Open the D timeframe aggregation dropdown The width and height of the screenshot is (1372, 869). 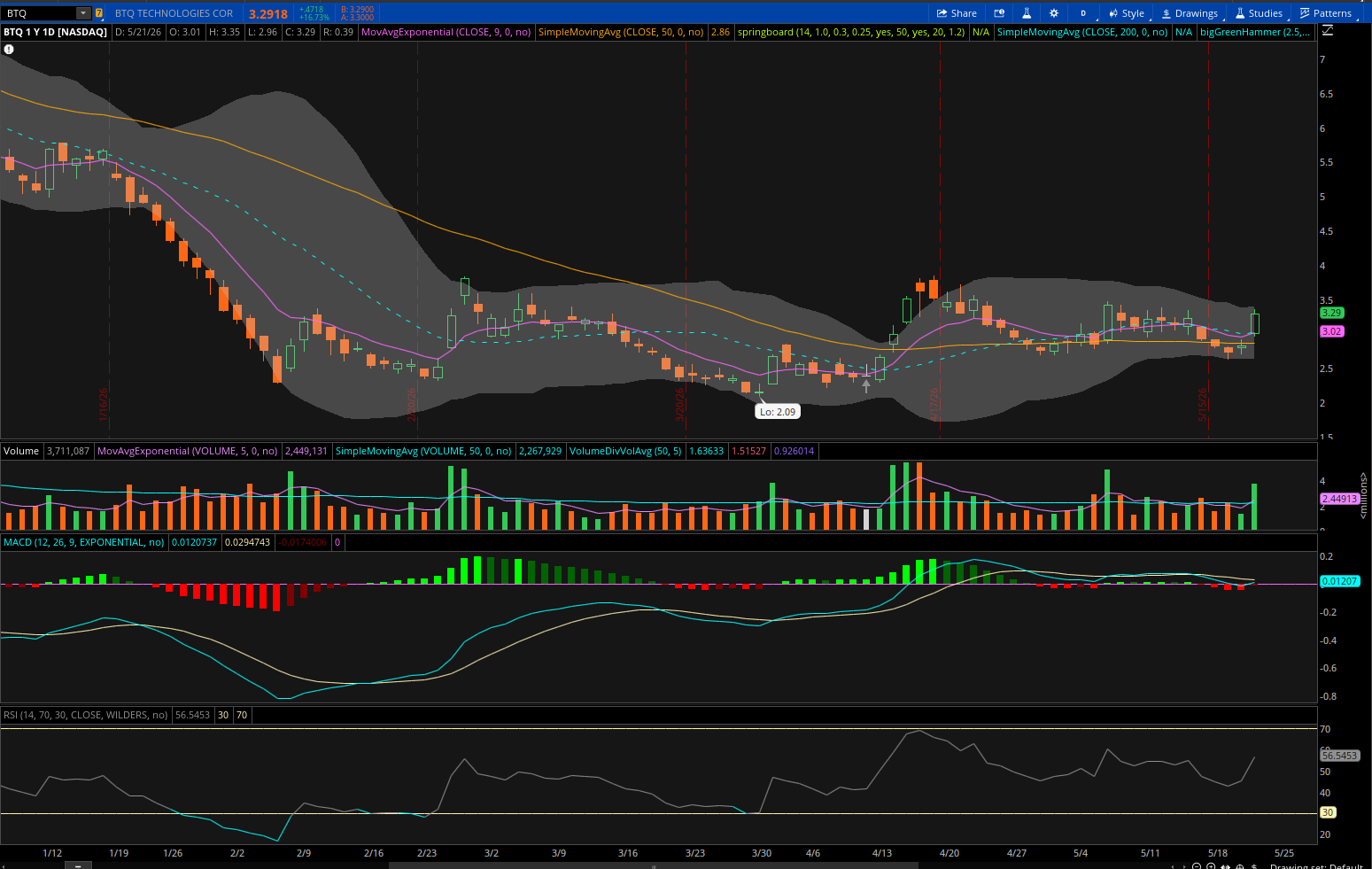pos(1082,13)
